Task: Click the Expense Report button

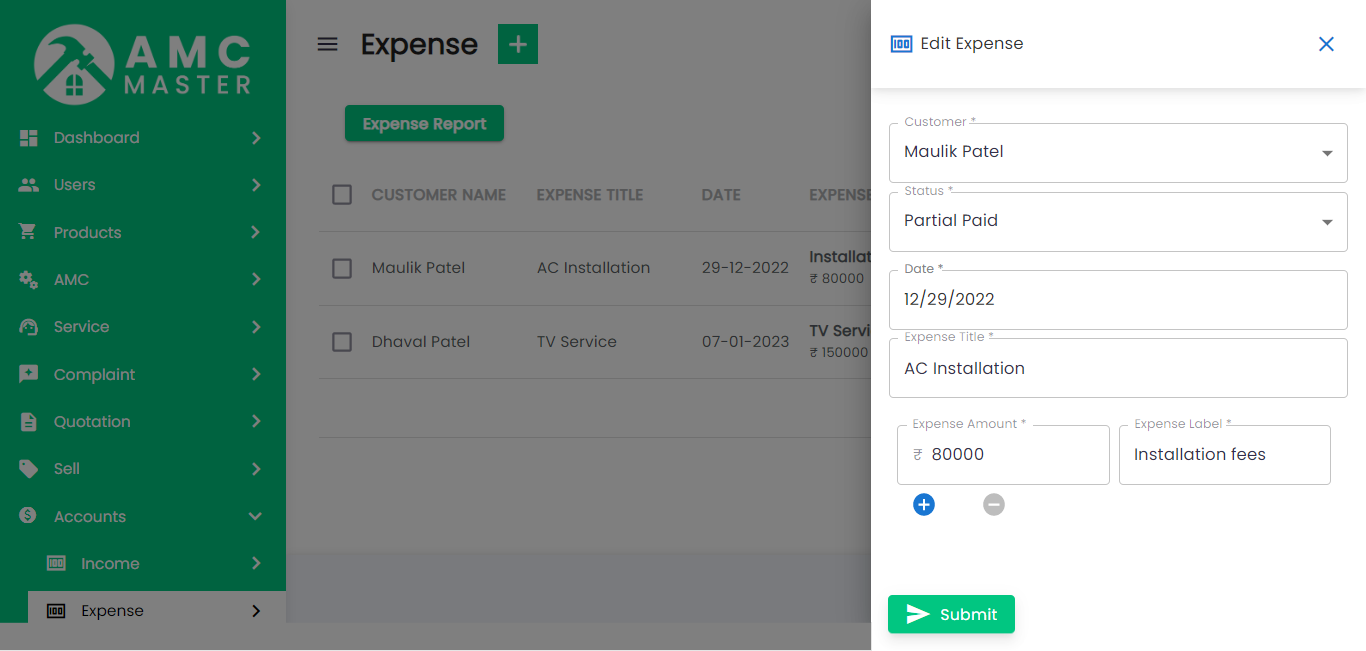Action: coord(424,124)
